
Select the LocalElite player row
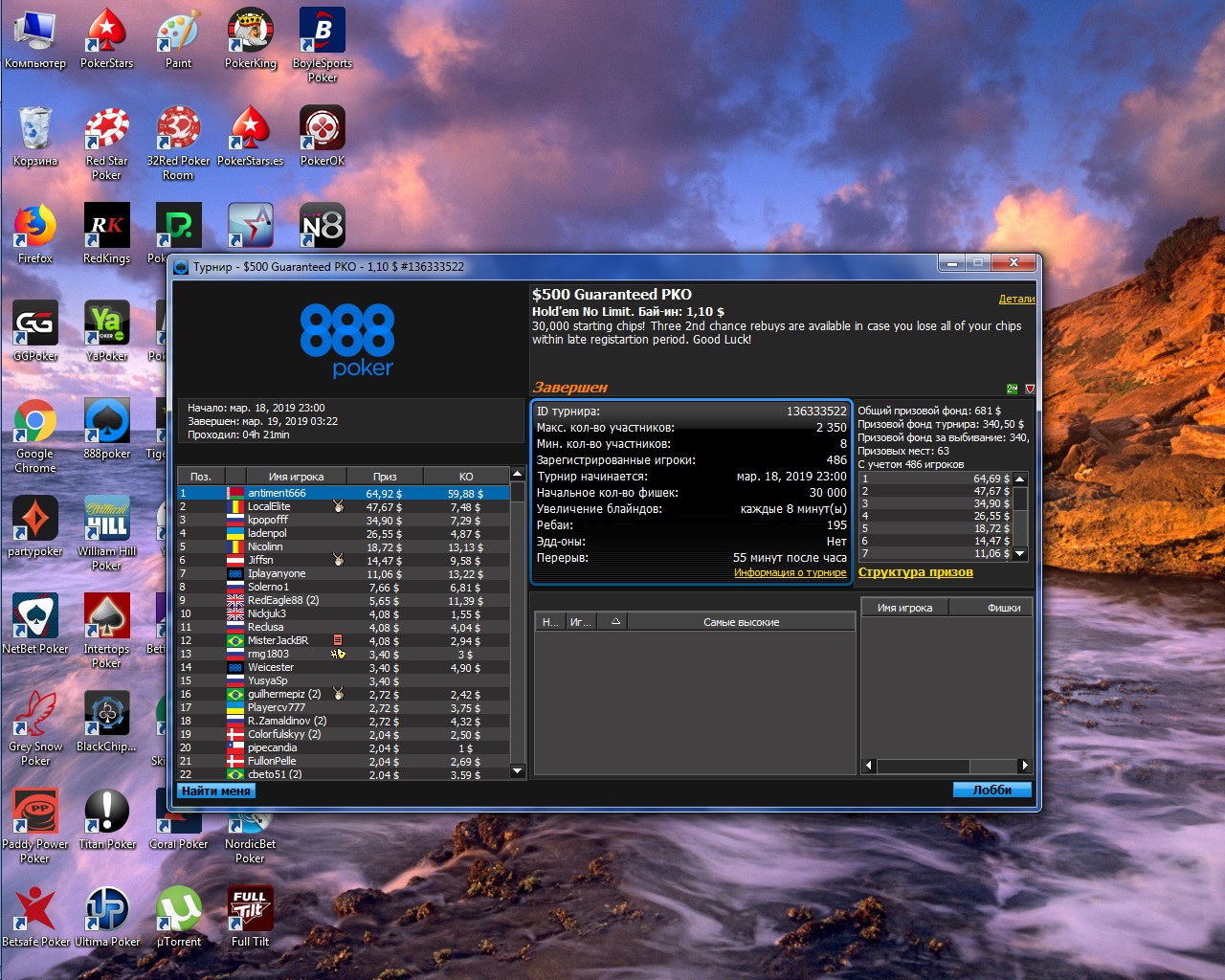[344, 506]
